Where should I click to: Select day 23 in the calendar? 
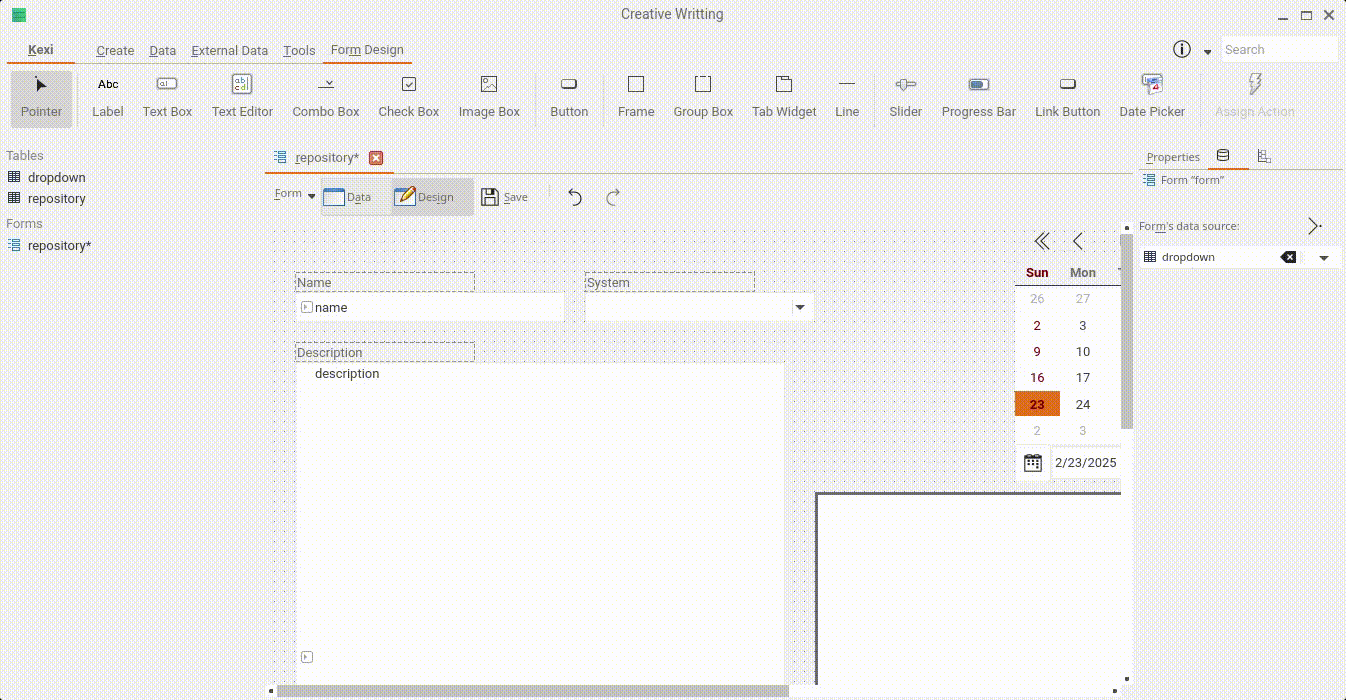tap(1037, 404)
